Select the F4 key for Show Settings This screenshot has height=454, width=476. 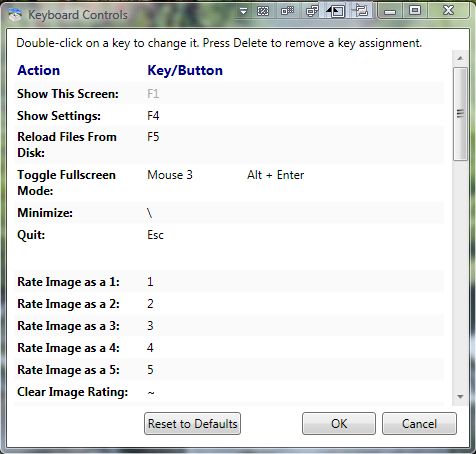tap(153, 116)
